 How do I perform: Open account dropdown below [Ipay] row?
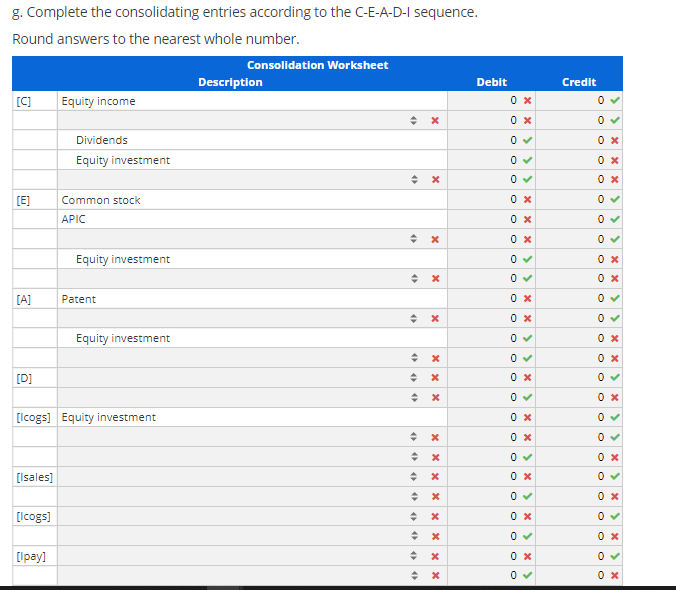click(x=252, y=575)
